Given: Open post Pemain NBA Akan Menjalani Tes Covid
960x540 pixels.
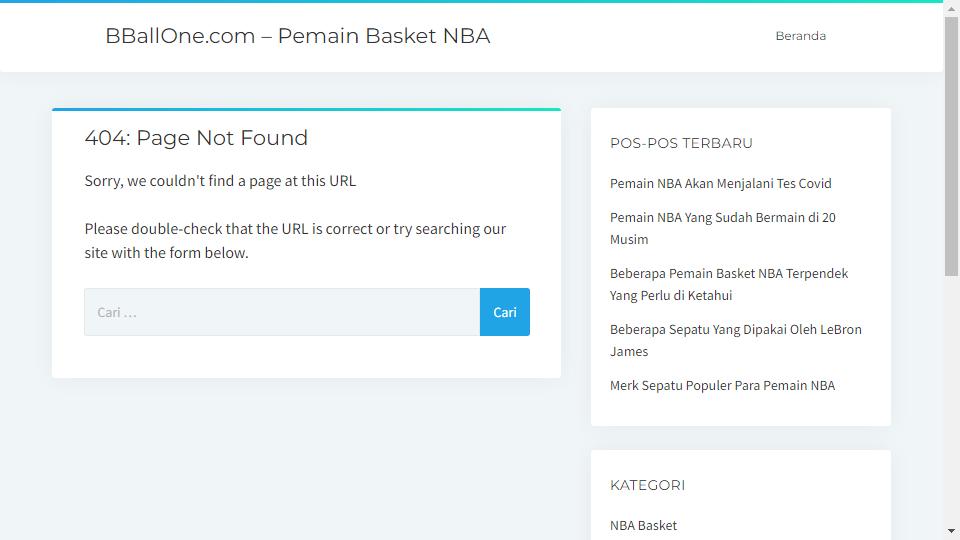Looking at the screenshot, I should click(x=720, y=184).
